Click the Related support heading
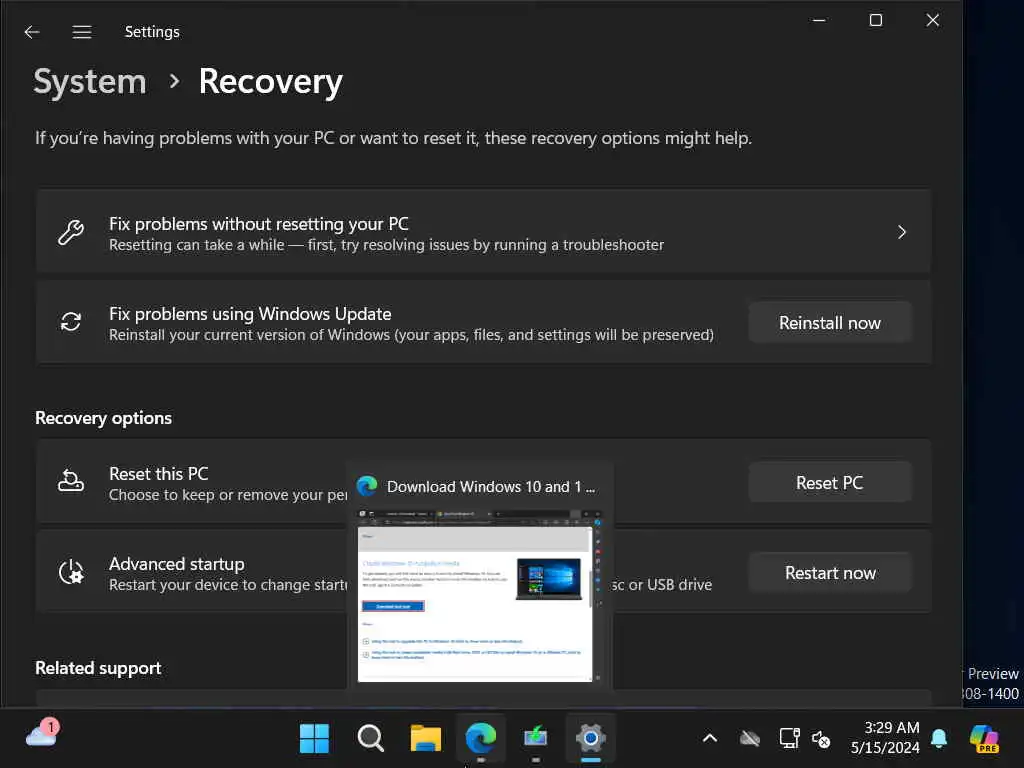 click(98, 668)
